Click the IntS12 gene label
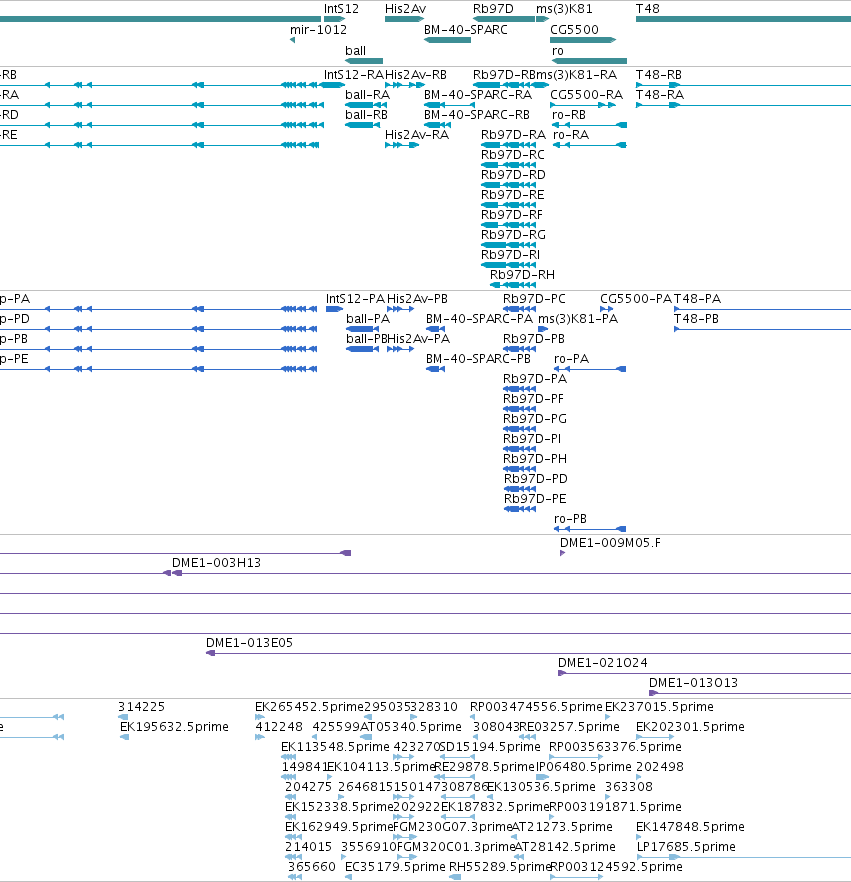 coord(341,9)
